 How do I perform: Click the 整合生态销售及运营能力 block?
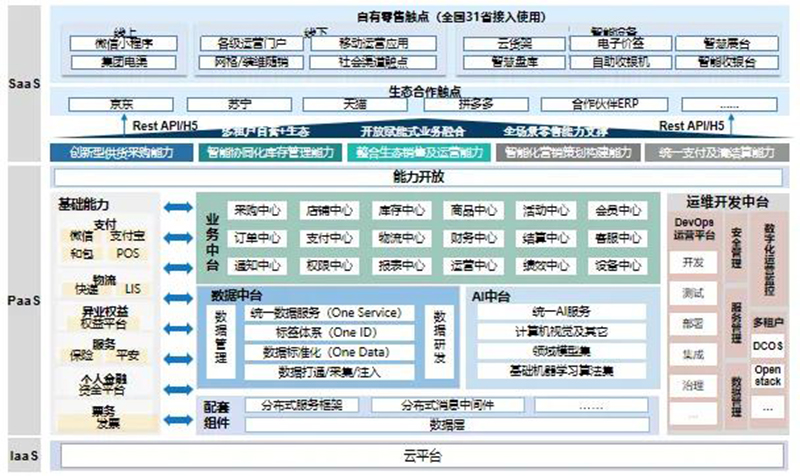tap(419, 153)
